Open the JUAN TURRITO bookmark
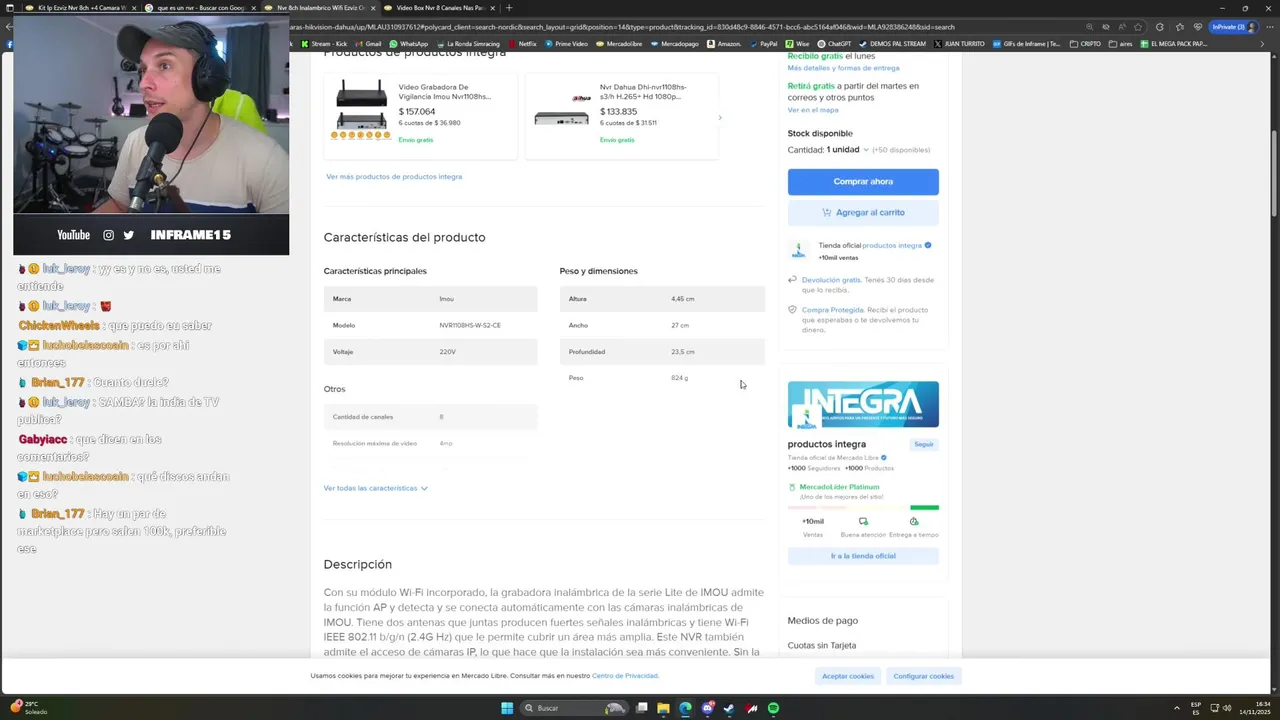Viewport: 1280px width, 720px height. pos(960,44)
